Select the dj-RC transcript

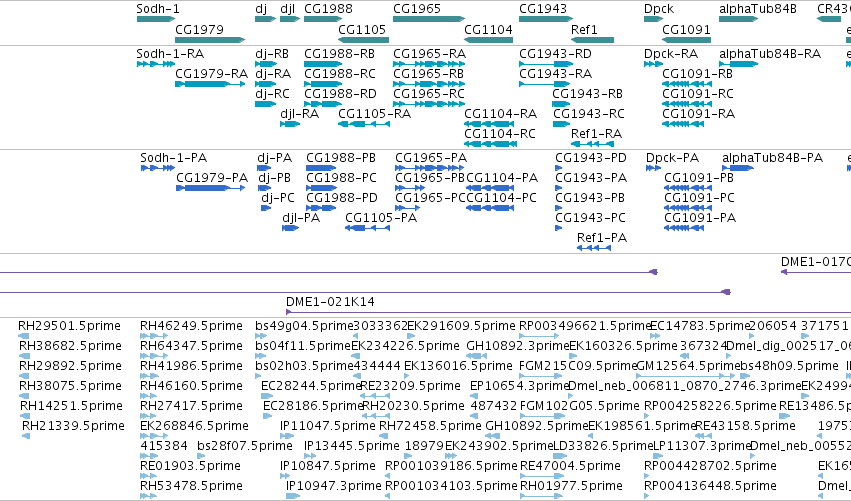(265, 104)
